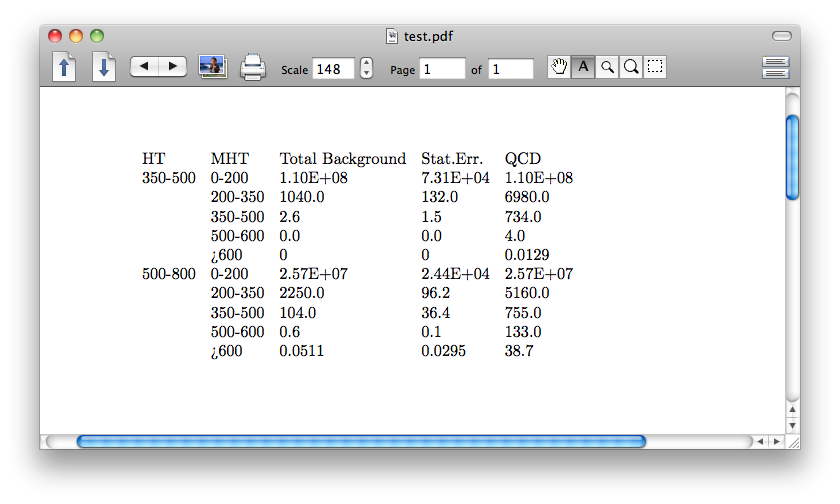Click the value '38.7'
840x504 pixels.
point(519,351)
